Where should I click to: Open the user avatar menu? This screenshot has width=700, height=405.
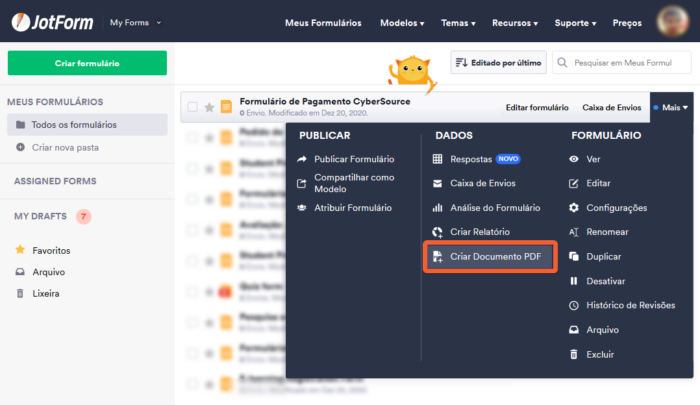point(673,21)
